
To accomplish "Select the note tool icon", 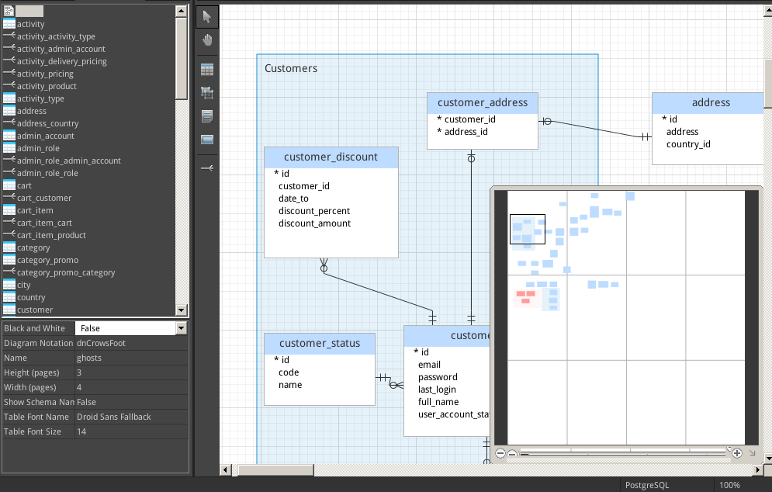I will pos(207,116).
